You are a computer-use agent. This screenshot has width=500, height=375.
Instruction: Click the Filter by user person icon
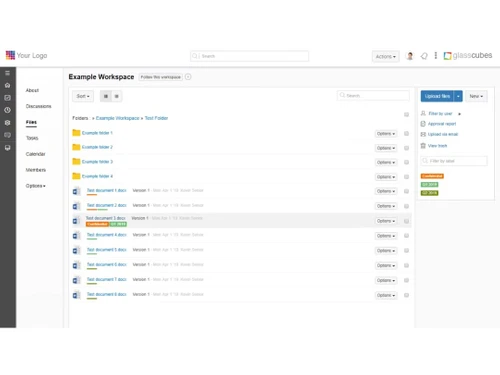(423, 113)
